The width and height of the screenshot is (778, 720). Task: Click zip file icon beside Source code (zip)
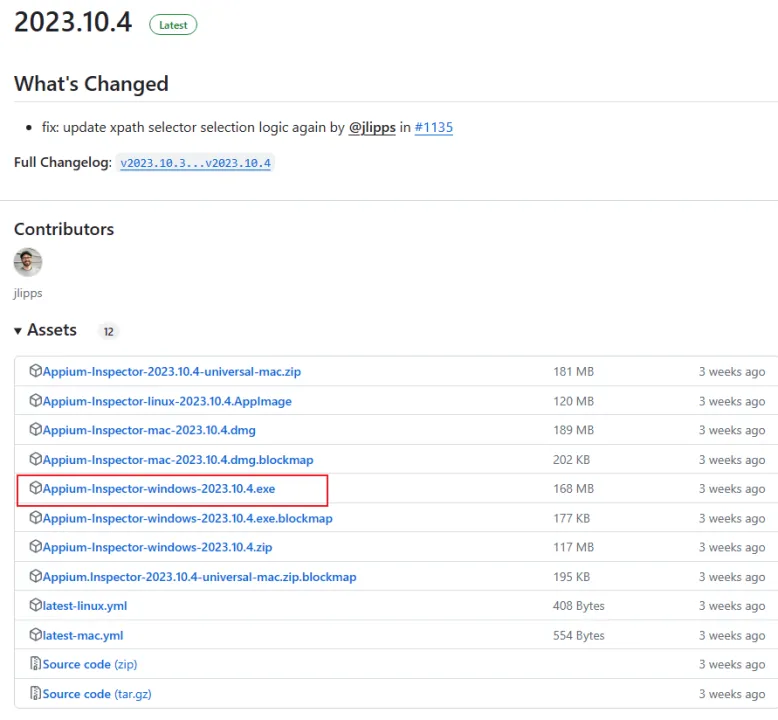pyautogui.click(x=36, y=664)
